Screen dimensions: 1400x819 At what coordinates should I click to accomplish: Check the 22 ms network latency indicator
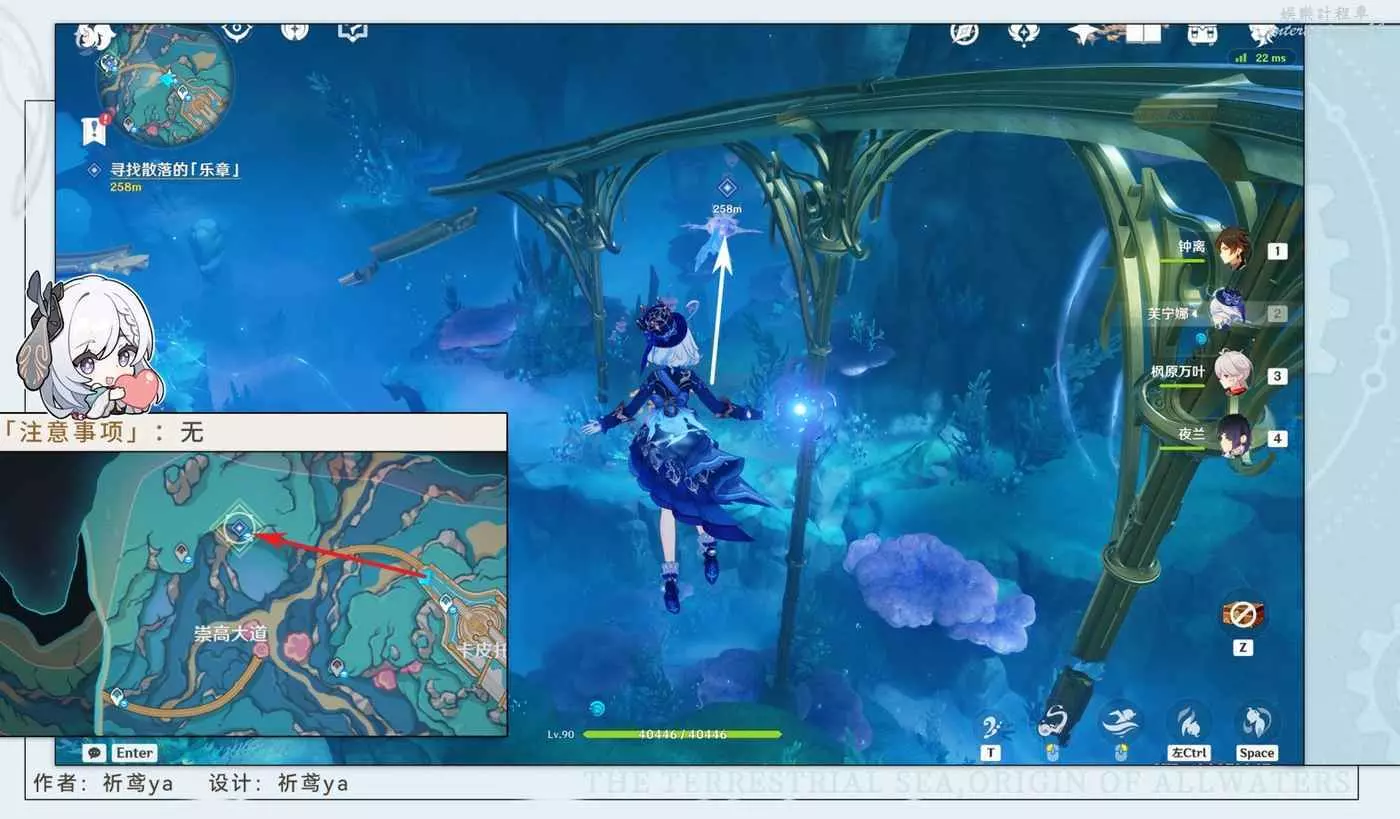point(1264,58)
